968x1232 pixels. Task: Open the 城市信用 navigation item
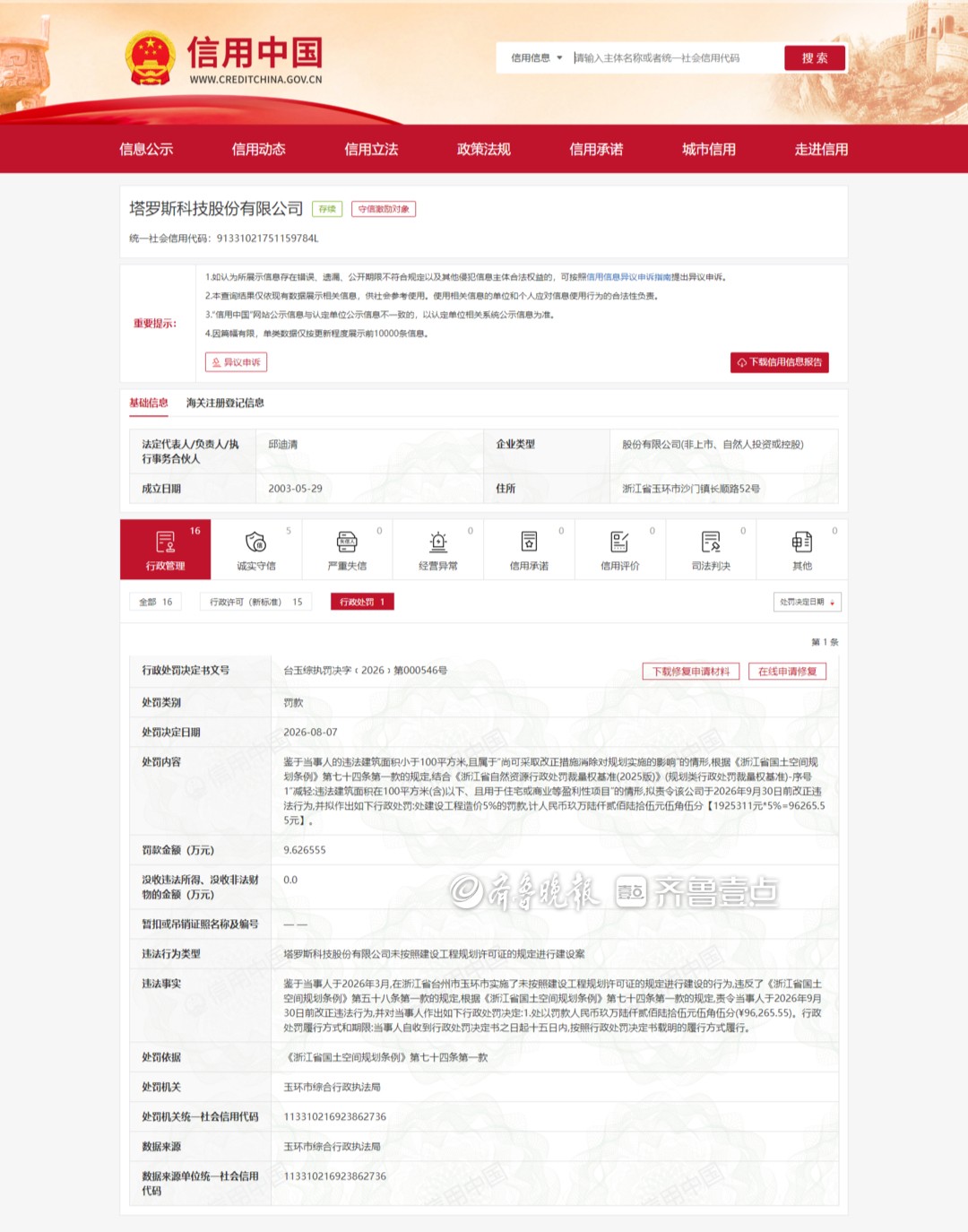click(x=709, y=149)
